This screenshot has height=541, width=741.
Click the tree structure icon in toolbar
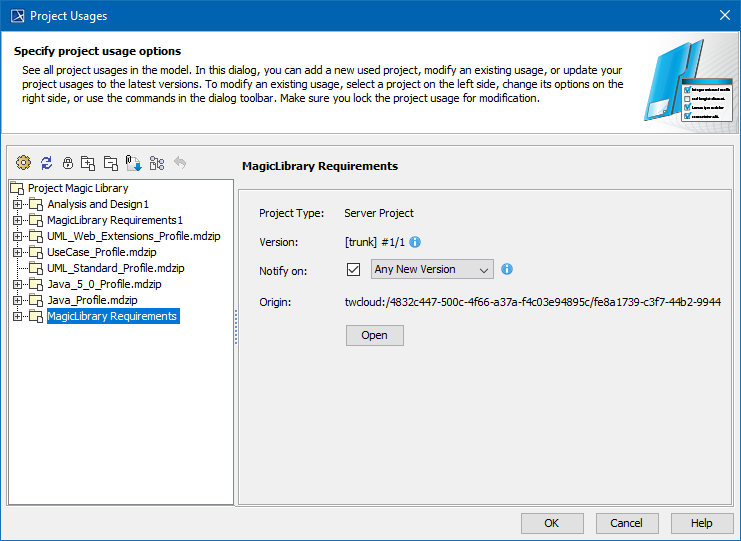click(x=156, y=162)
